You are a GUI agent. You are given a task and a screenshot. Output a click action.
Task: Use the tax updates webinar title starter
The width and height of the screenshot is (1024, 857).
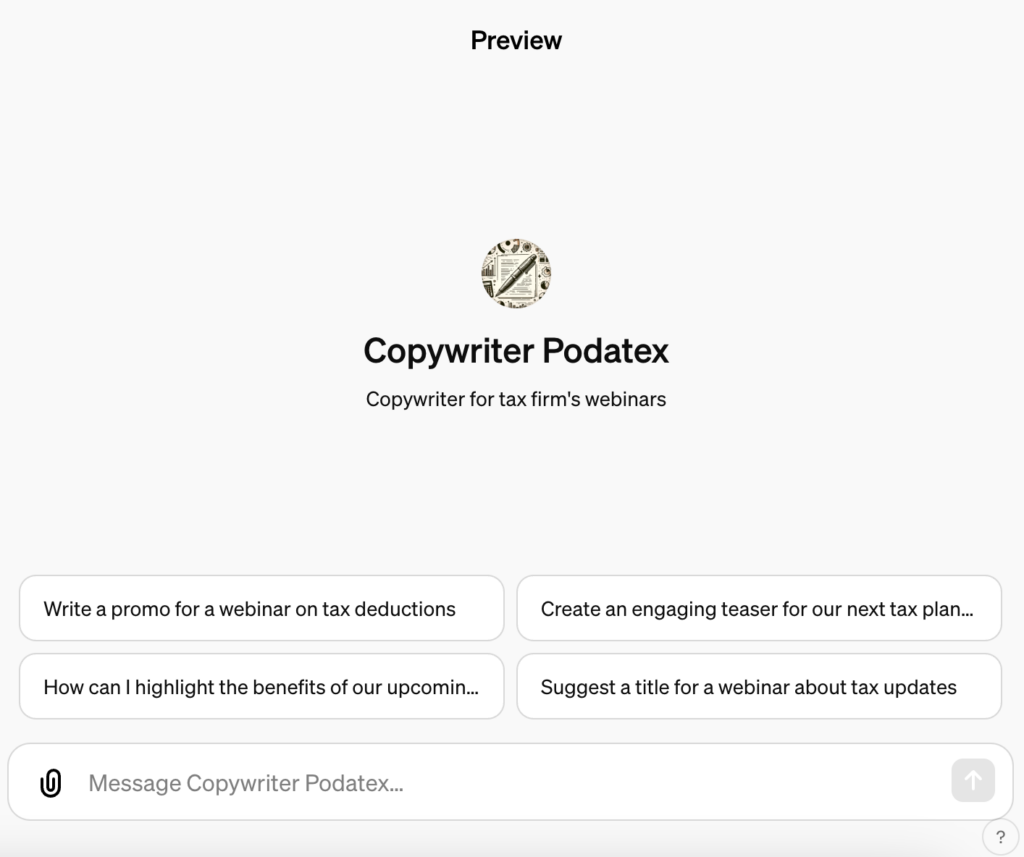tap(758, 687)
